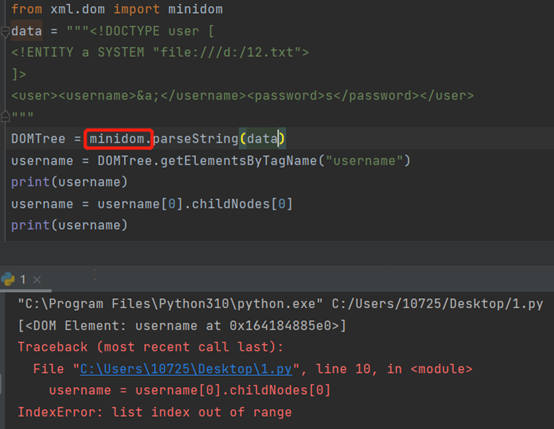Image resolution: width=554 pixels, height=429 pixels.
Task: Click 'minidom.' in the DOMTree line
Action: pyautogui.click(x=118, y=139)
